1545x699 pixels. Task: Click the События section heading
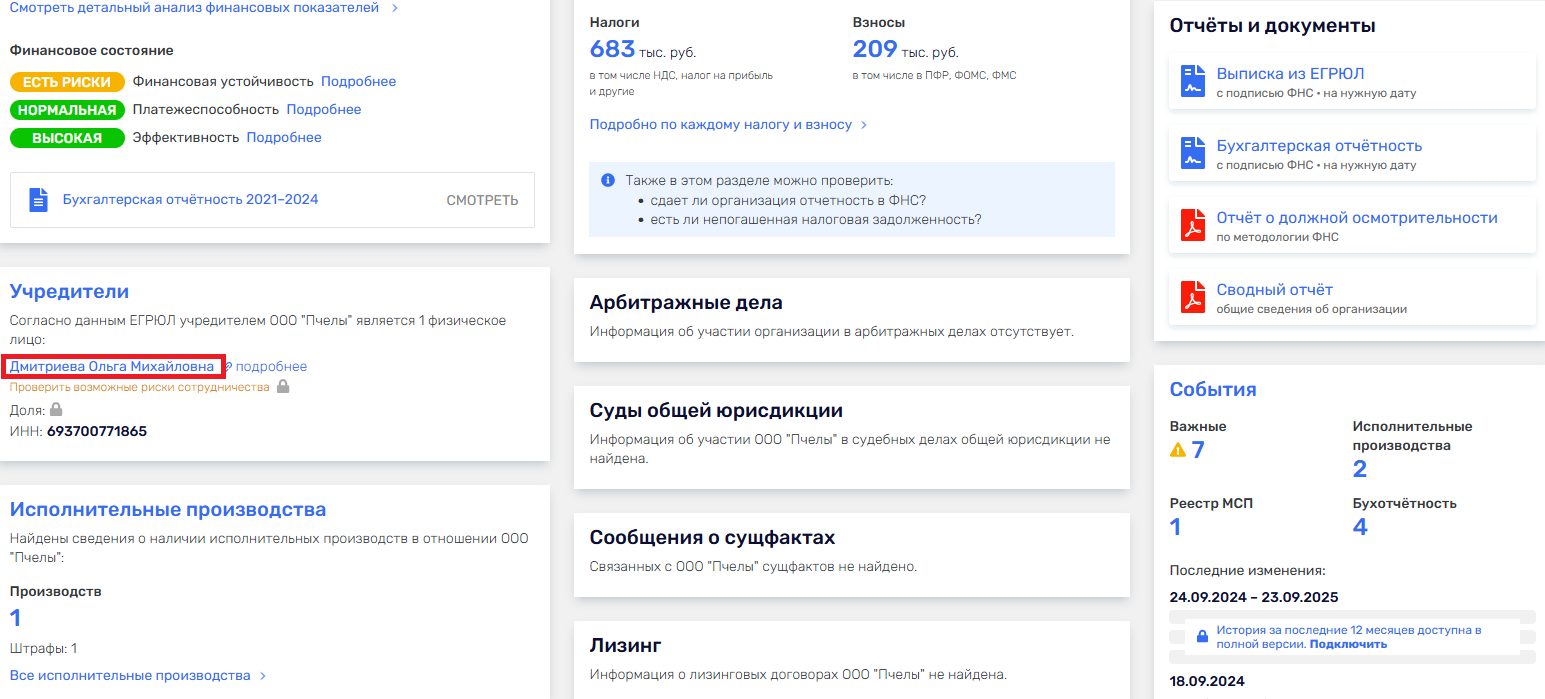pos(1213,390)
